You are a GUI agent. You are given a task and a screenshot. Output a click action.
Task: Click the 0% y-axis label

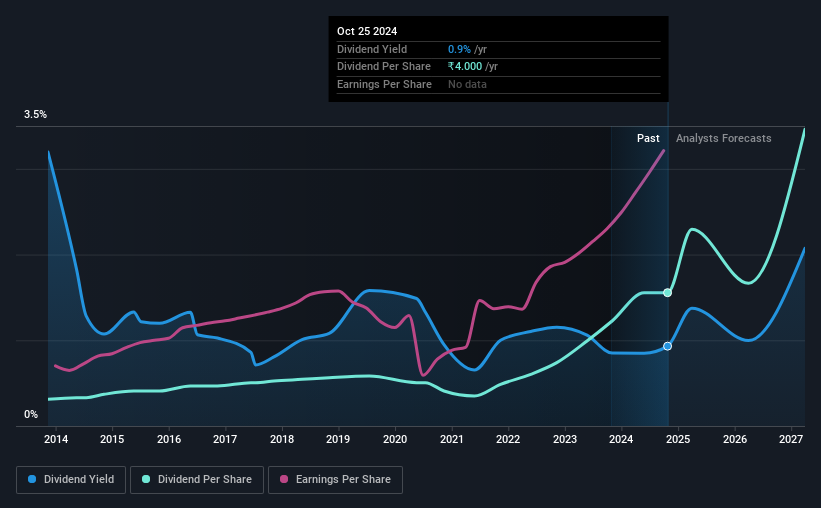31,414
